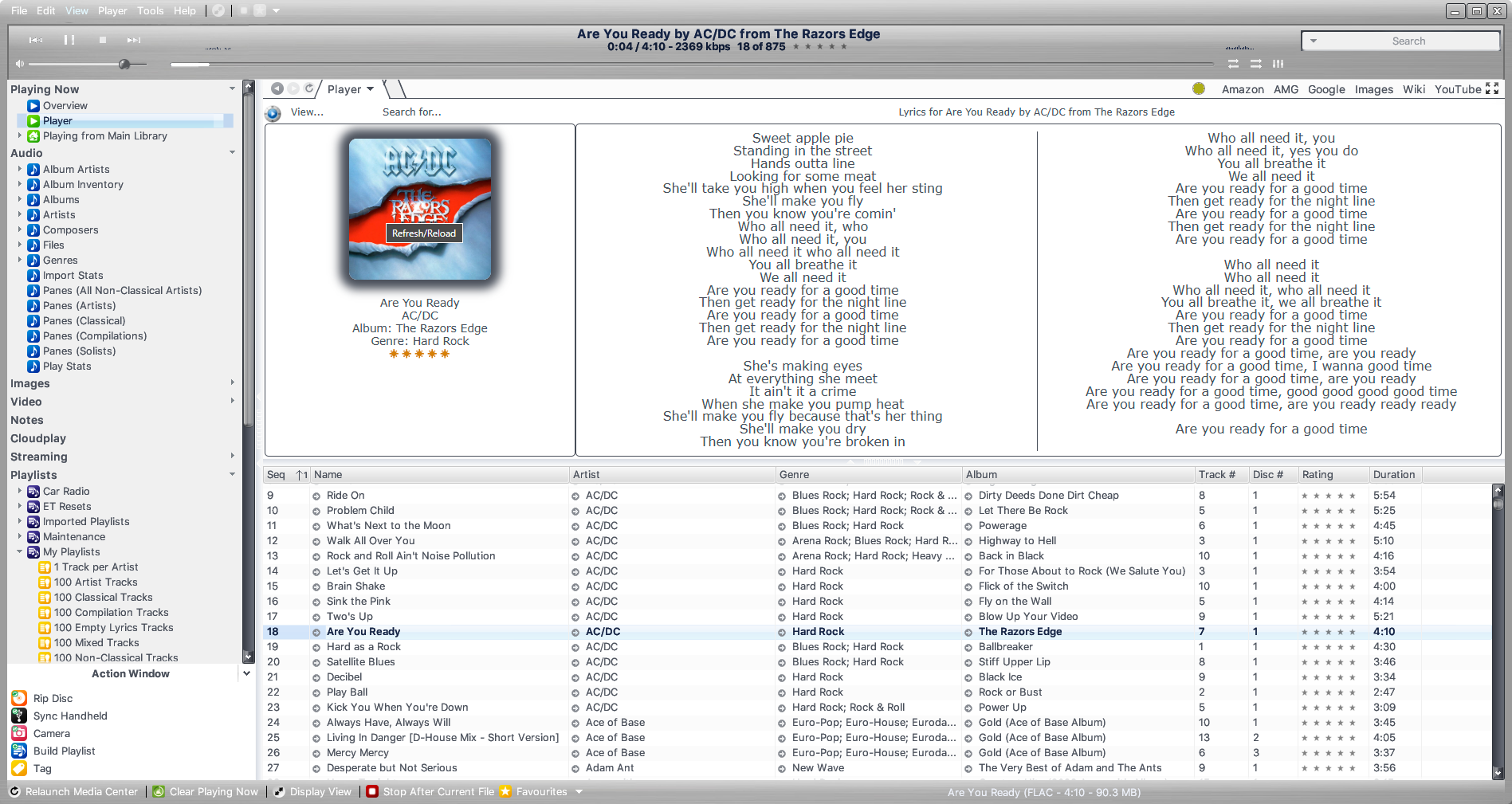Image resolution: width=1512 pixels, height=804 pixels.
Task: Click the Rip Disc action icon
Action: coord(19,698)
